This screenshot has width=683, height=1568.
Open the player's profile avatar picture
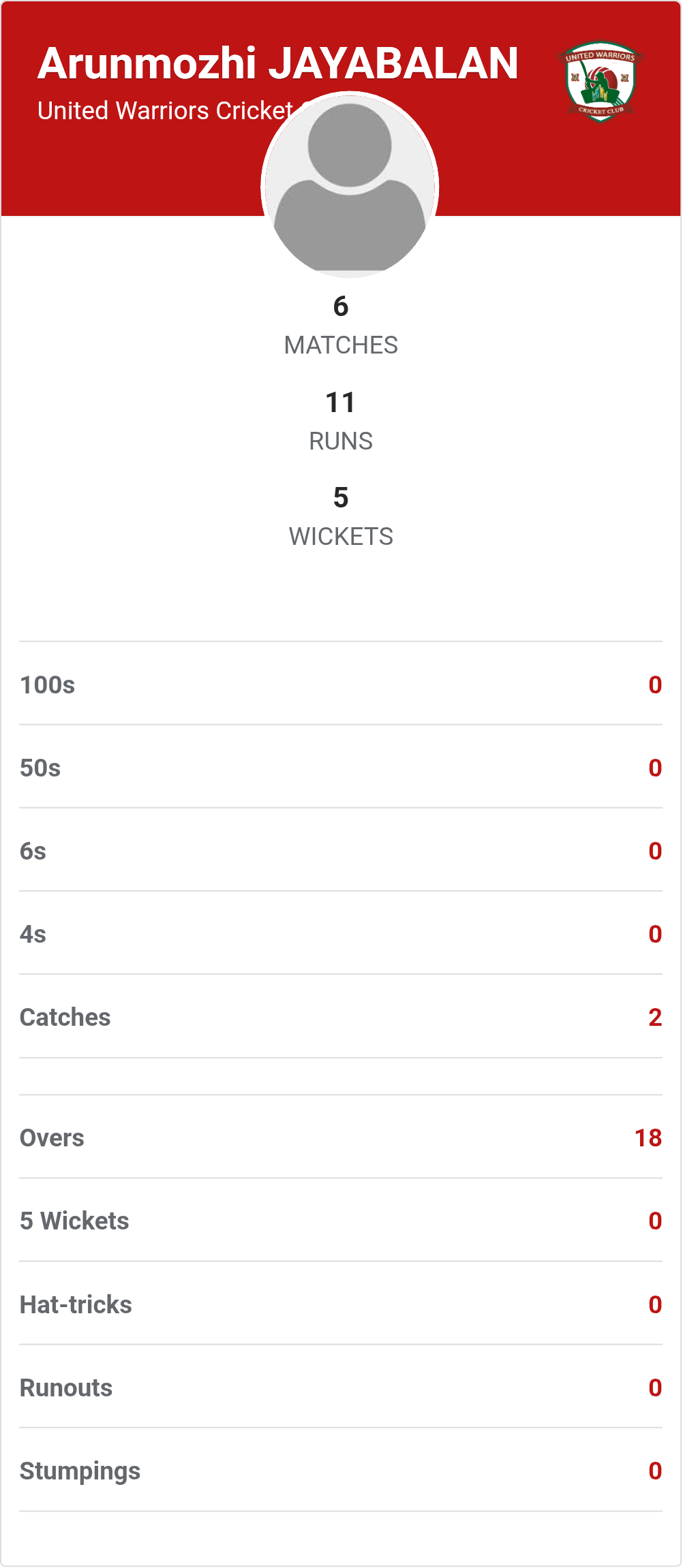[350, 185]
